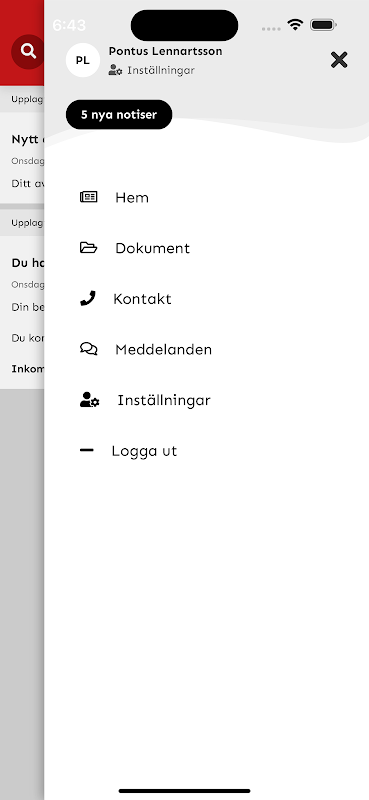Viewport: 369px width, 800px height.
Task: Tap the Logga ut dash icon
Action: (87, 450)
